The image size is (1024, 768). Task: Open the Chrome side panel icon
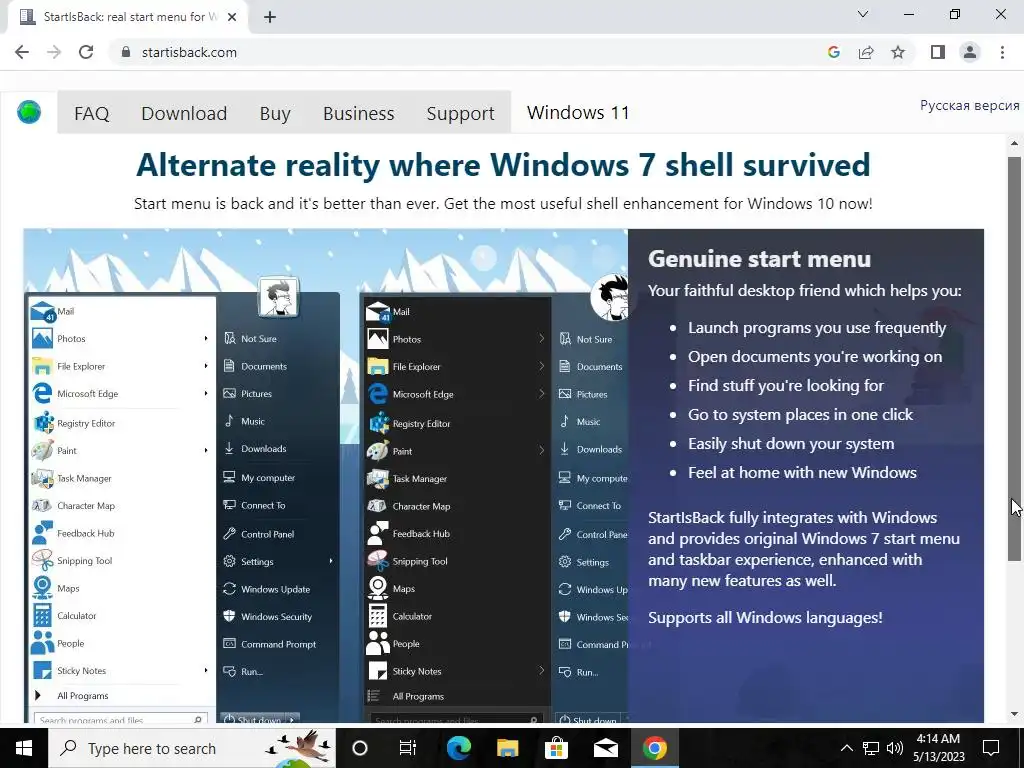(x=938, y=52)
